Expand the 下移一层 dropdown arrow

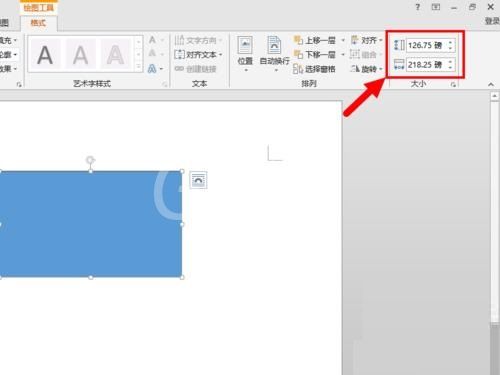(x=343, y=54)
